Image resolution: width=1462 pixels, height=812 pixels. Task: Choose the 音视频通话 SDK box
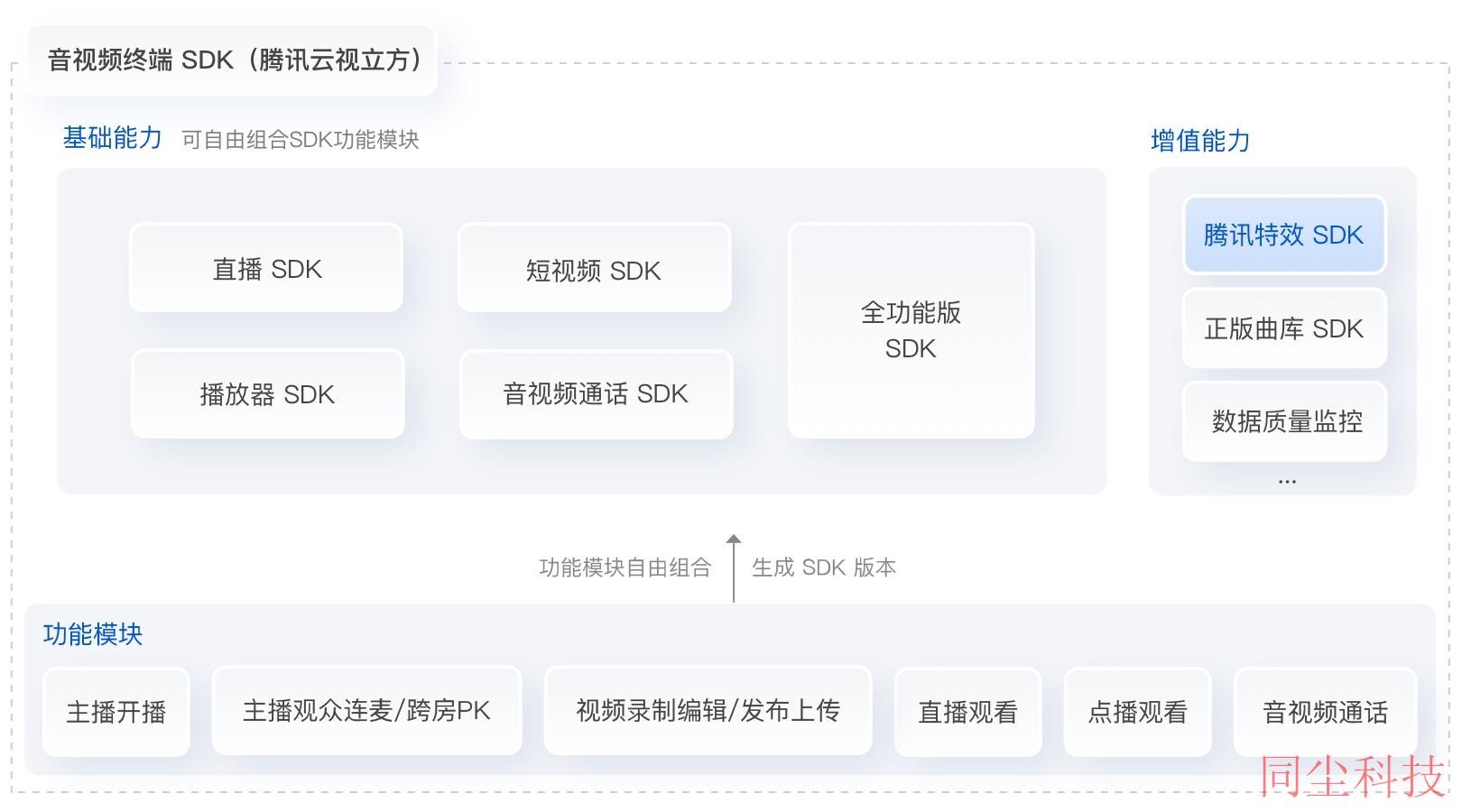pyautogui.click(x=596, y=394)
